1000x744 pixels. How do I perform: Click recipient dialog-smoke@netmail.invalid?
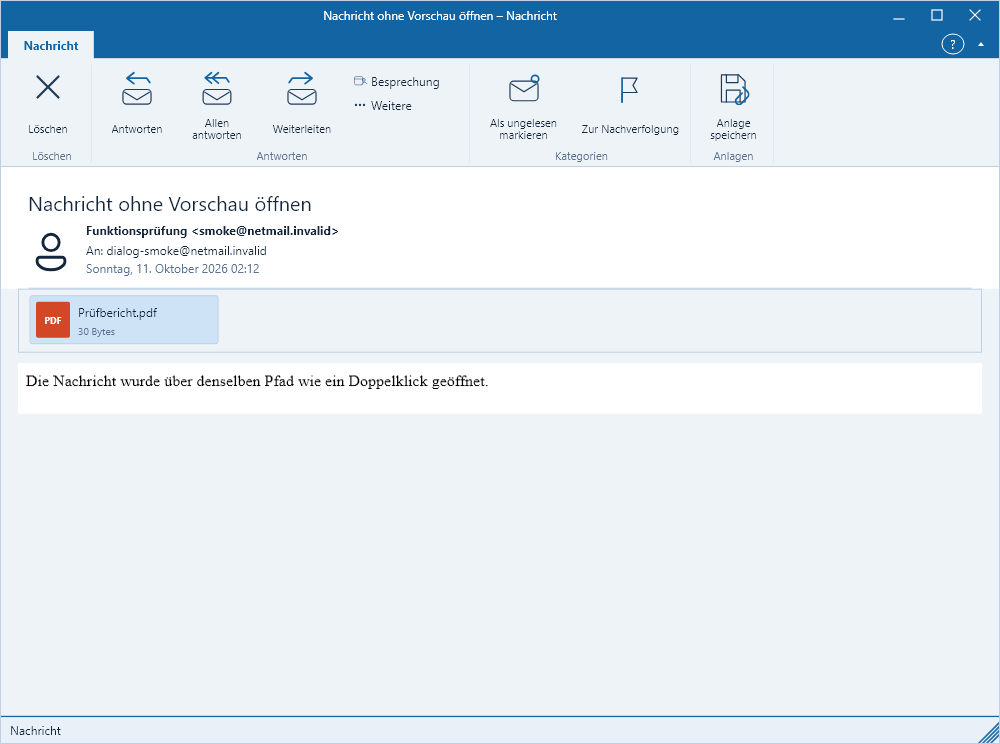pyautogui.click(x=186, y=251)
